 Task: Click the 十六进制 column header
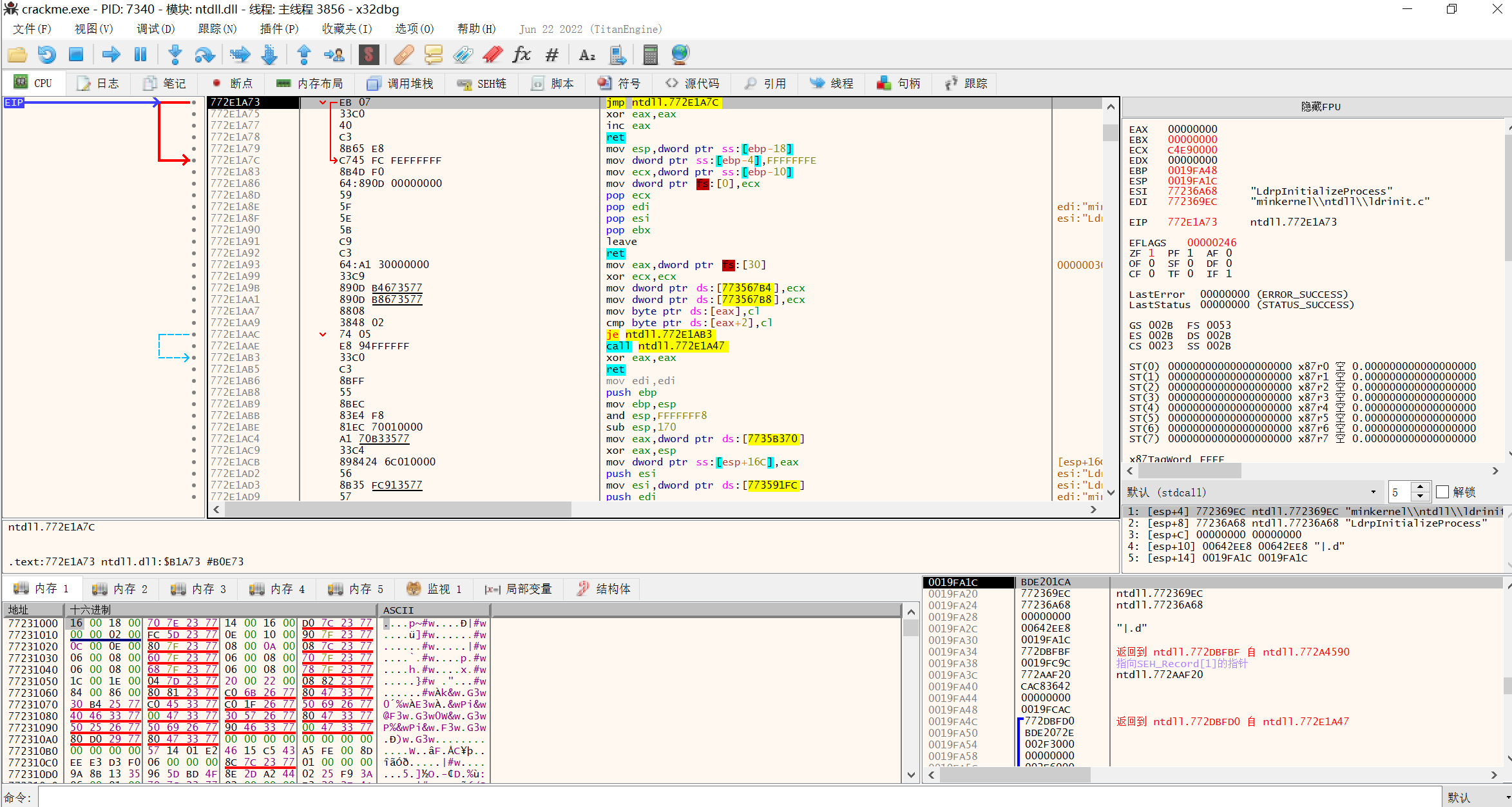(x=220, y=610)
